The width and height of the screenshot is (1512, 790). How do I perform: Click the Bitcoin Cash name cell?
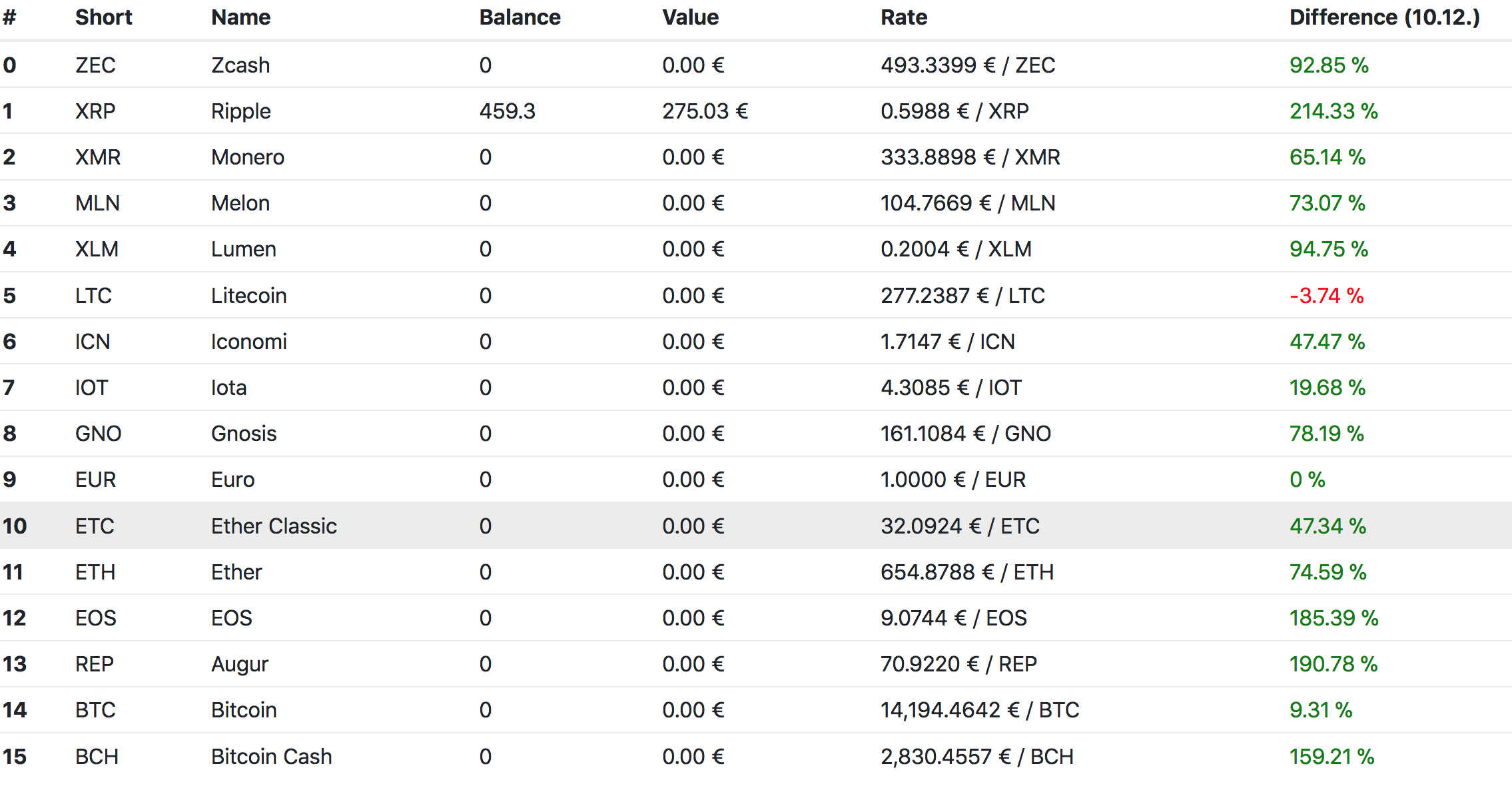tap(272, 757)
